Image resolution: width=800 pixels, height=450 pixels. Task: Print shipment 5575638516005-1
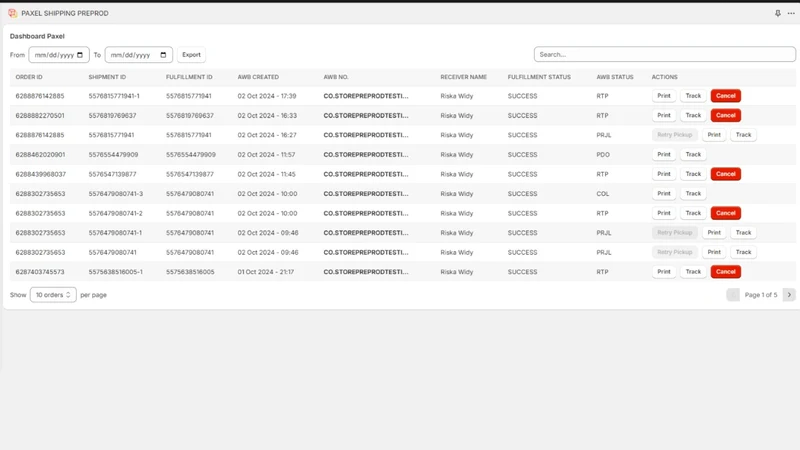pos(664,271)
